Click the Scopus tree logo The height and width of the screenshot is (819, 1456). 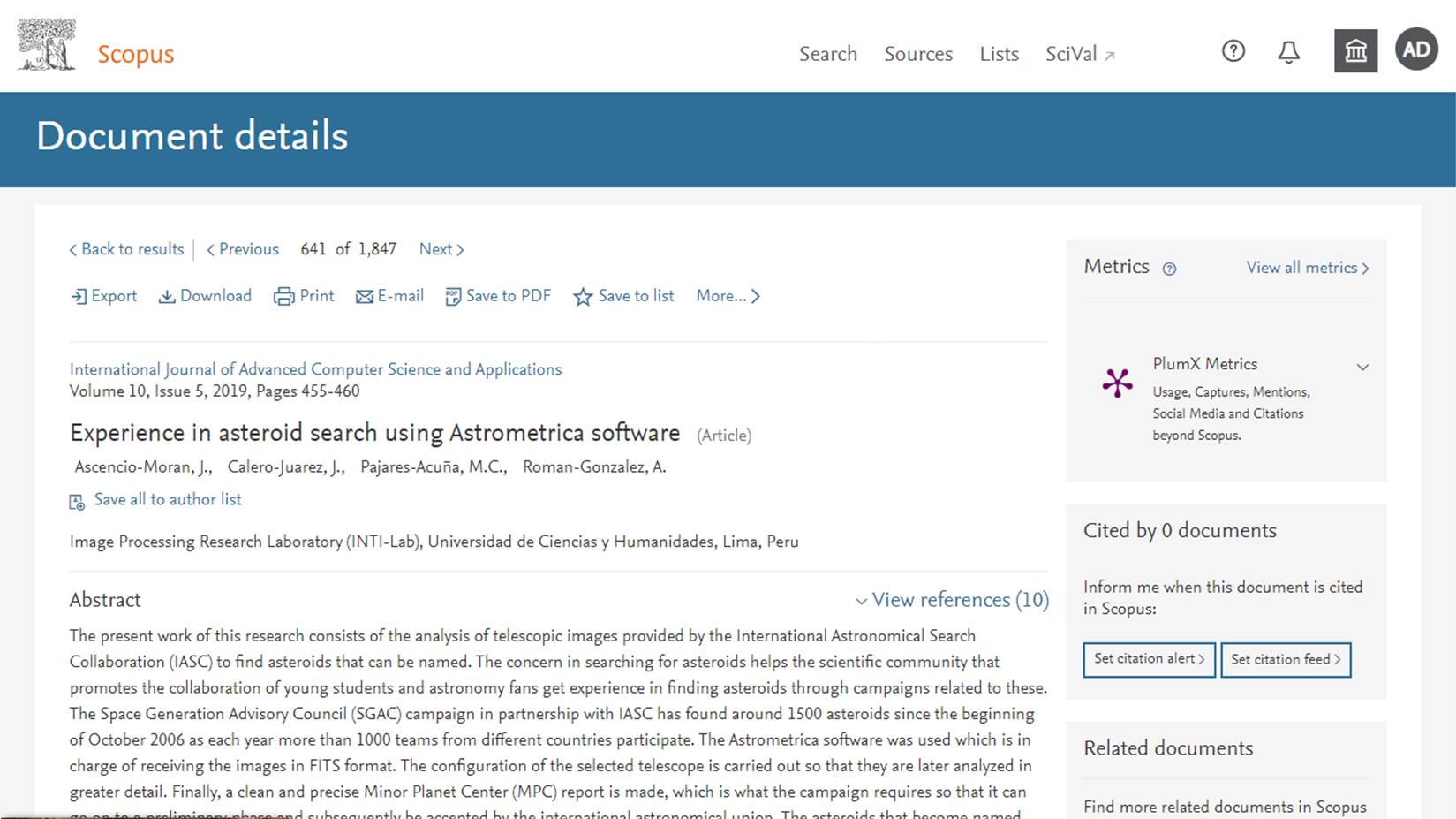point(47,45)
